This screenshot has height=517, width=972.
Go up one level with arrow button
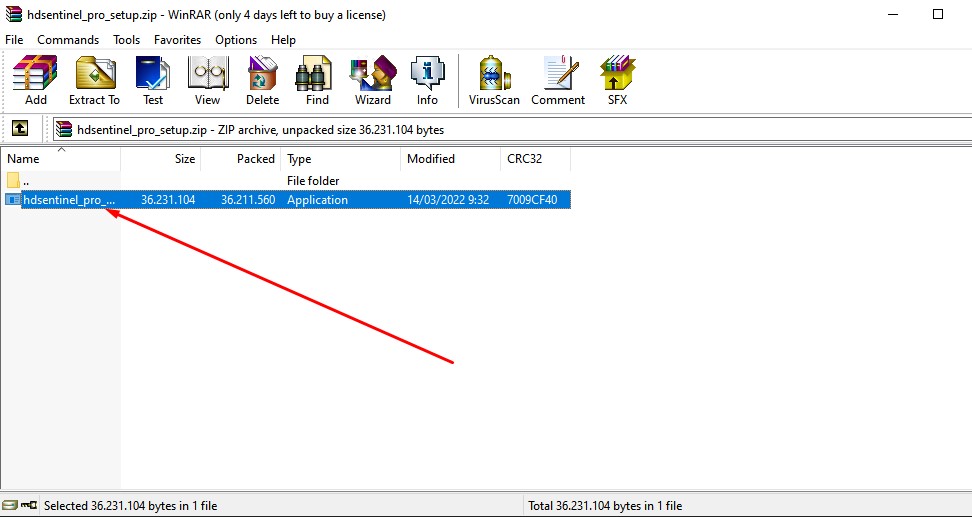pos(20,129)
